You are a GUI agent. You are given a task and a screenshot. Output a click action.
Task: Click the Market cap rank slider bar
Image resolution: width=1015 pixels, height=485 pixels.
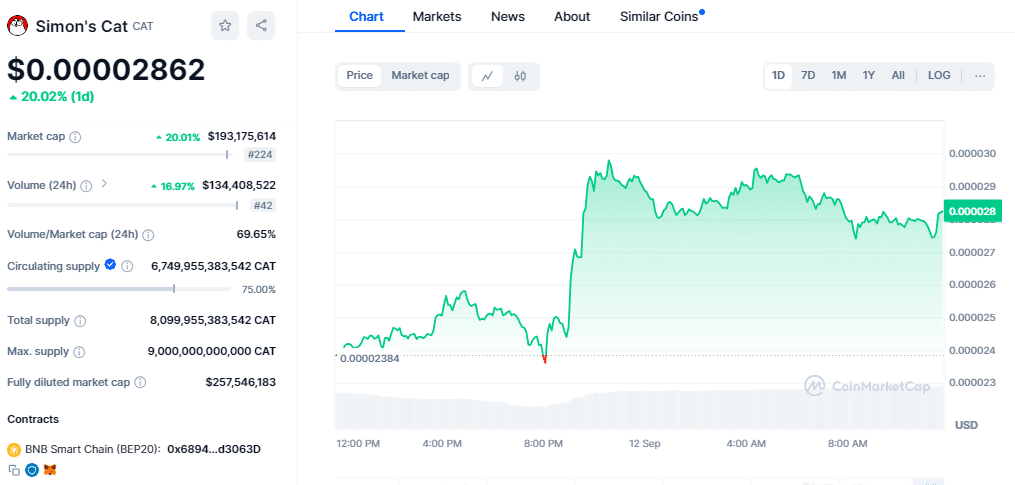(119, 154)
